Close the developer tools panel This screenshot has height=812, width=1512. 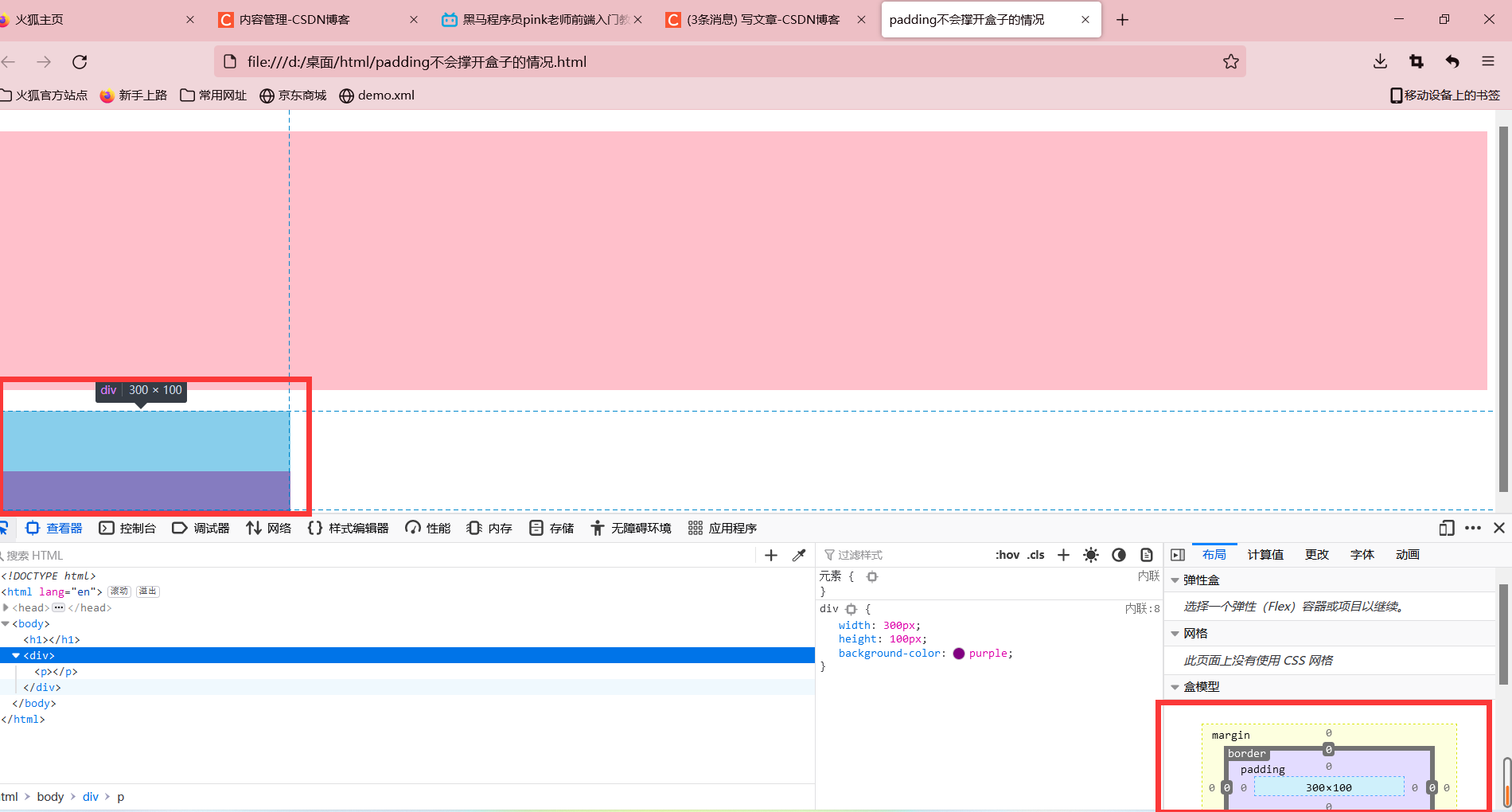coord(1499,528)
